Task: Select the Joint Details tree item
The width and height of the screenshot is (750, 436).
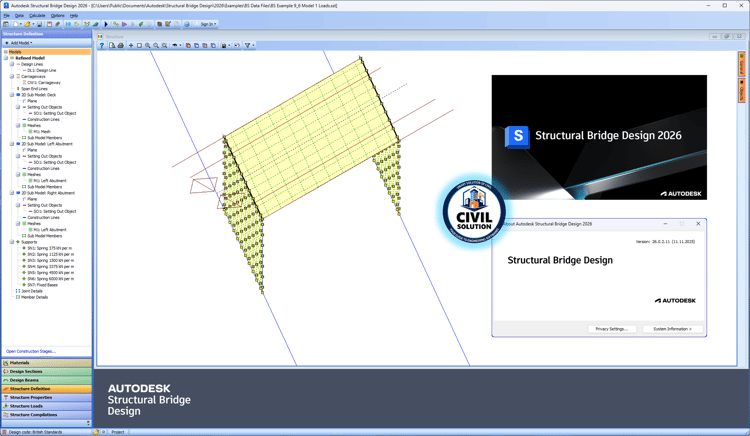Action: coord(32,291)
